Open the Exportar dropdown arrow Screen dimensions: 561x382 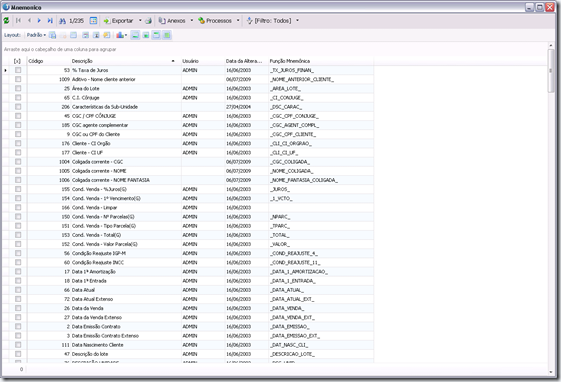[x=140, y=21]
